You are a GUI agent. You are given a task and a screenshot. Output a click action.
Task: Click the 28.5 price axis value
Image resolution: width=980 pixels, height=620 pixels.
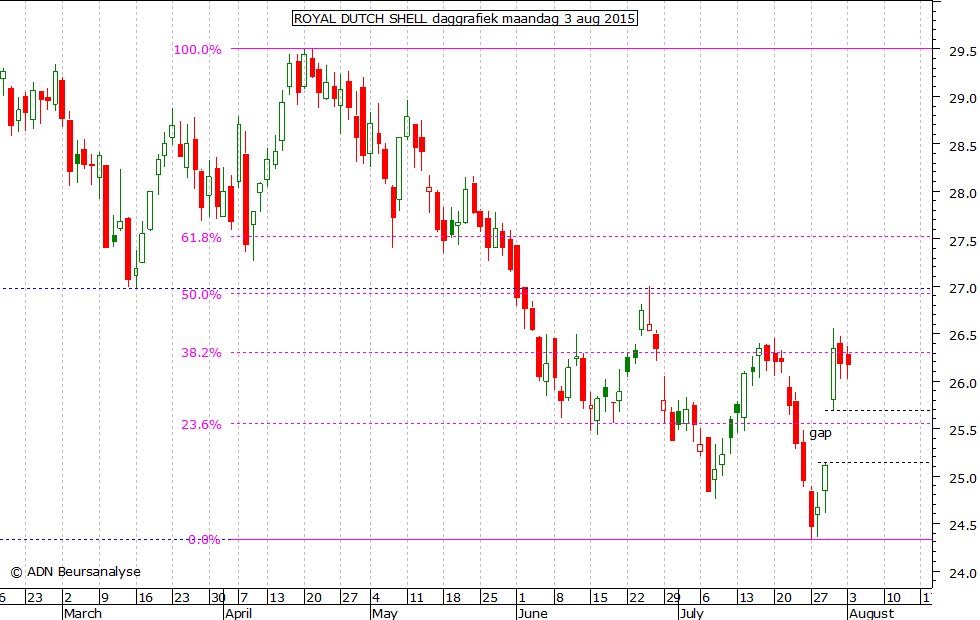pyautogui.click(x=962, y=146)
